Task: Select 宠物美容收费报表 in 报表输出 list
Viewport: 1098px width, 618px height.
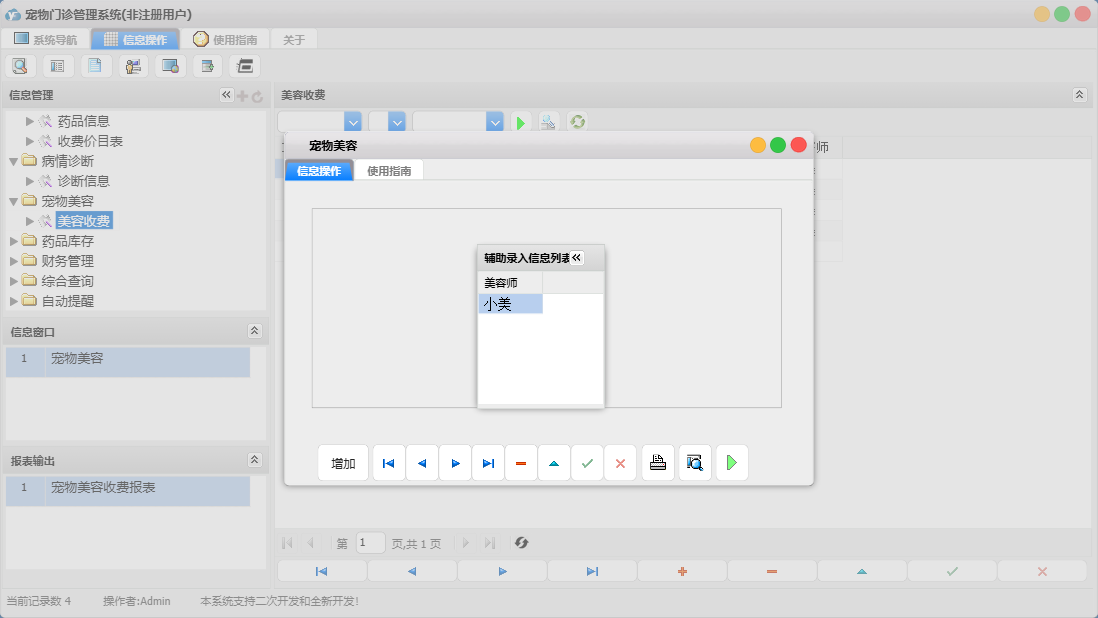Action: pyautogui.click(x=103, y=488)
